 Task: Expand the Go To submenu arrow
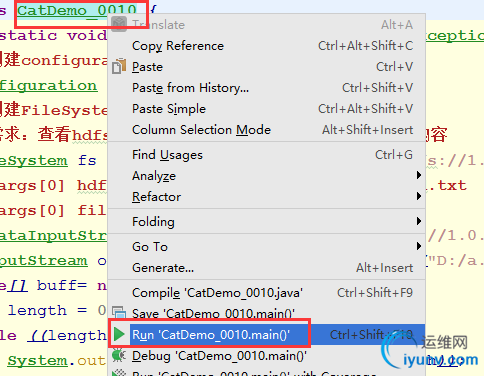point(419,246)
